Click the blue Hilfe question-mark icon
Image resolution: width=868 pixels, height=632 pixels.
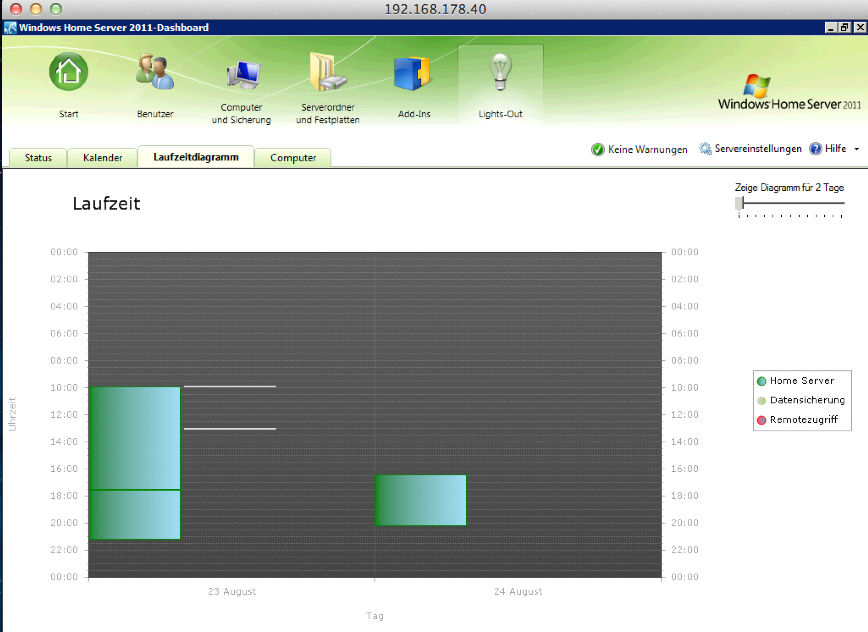(x=815, y=149)
